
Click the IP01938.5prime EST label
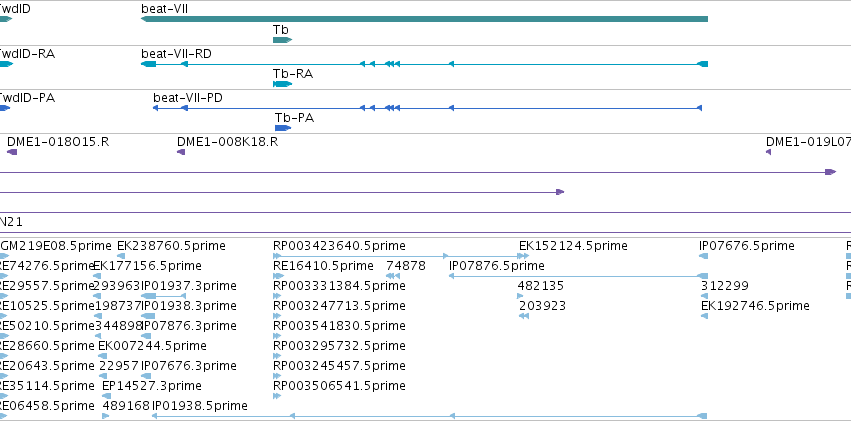[200, 406]
